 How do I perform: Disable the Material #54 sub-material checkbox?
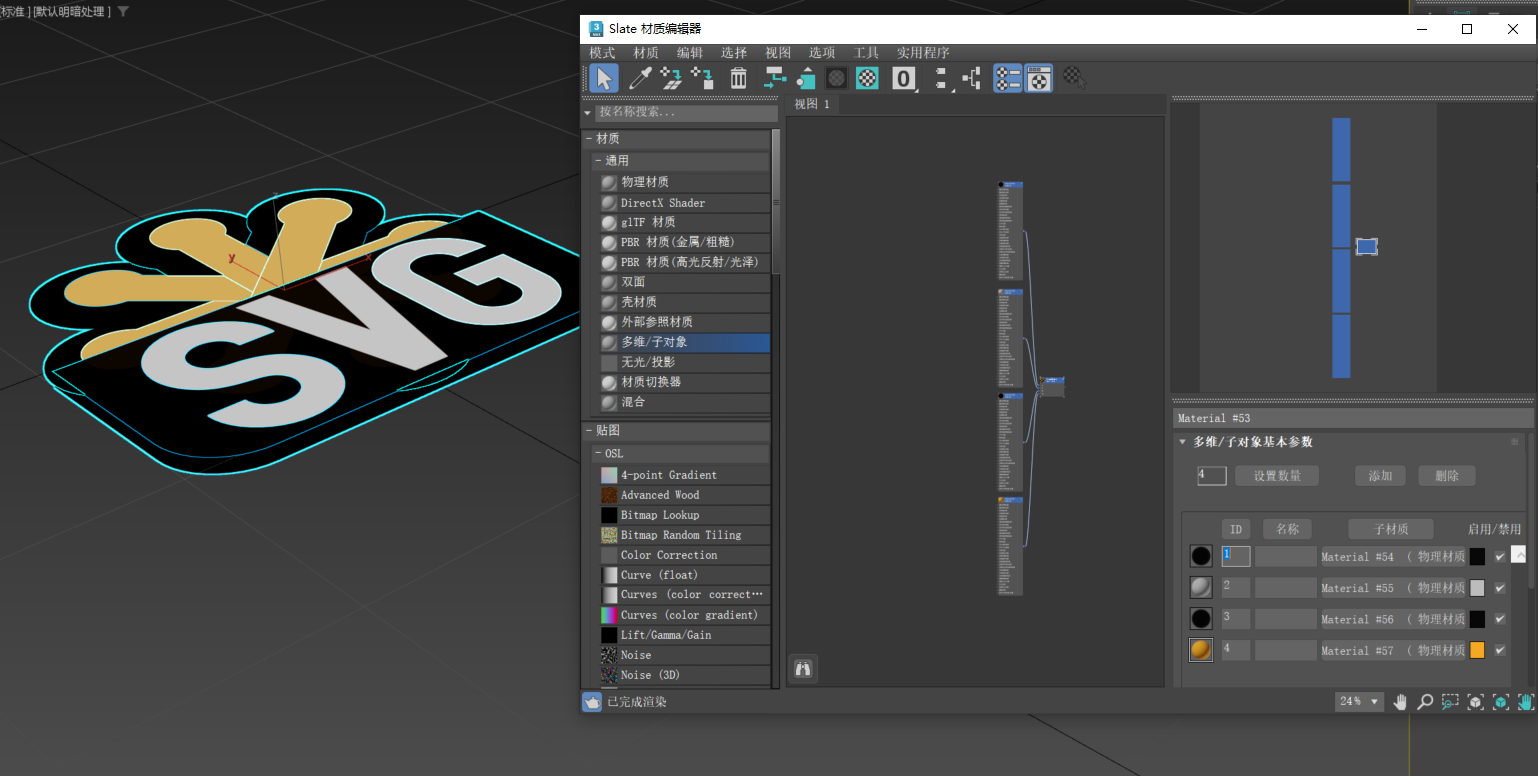pyautogui.click(x=1499, y=557)
